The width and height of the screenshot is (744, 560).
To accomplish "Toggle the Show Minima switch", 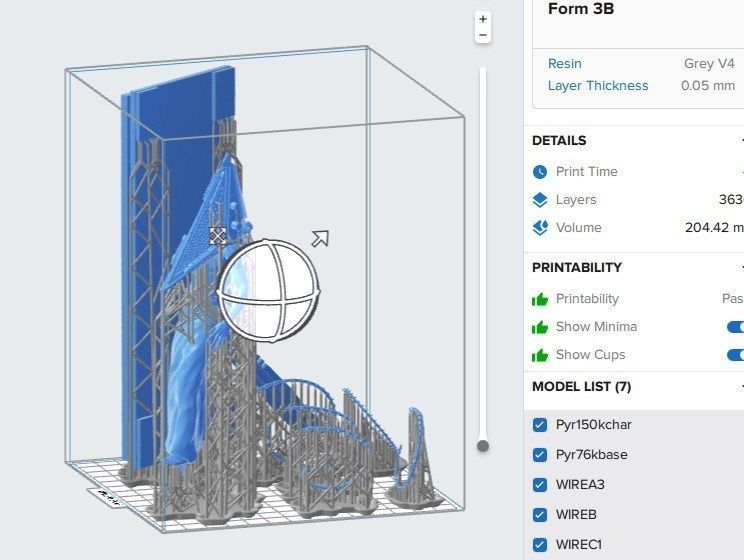I will [x=735, y=327].
